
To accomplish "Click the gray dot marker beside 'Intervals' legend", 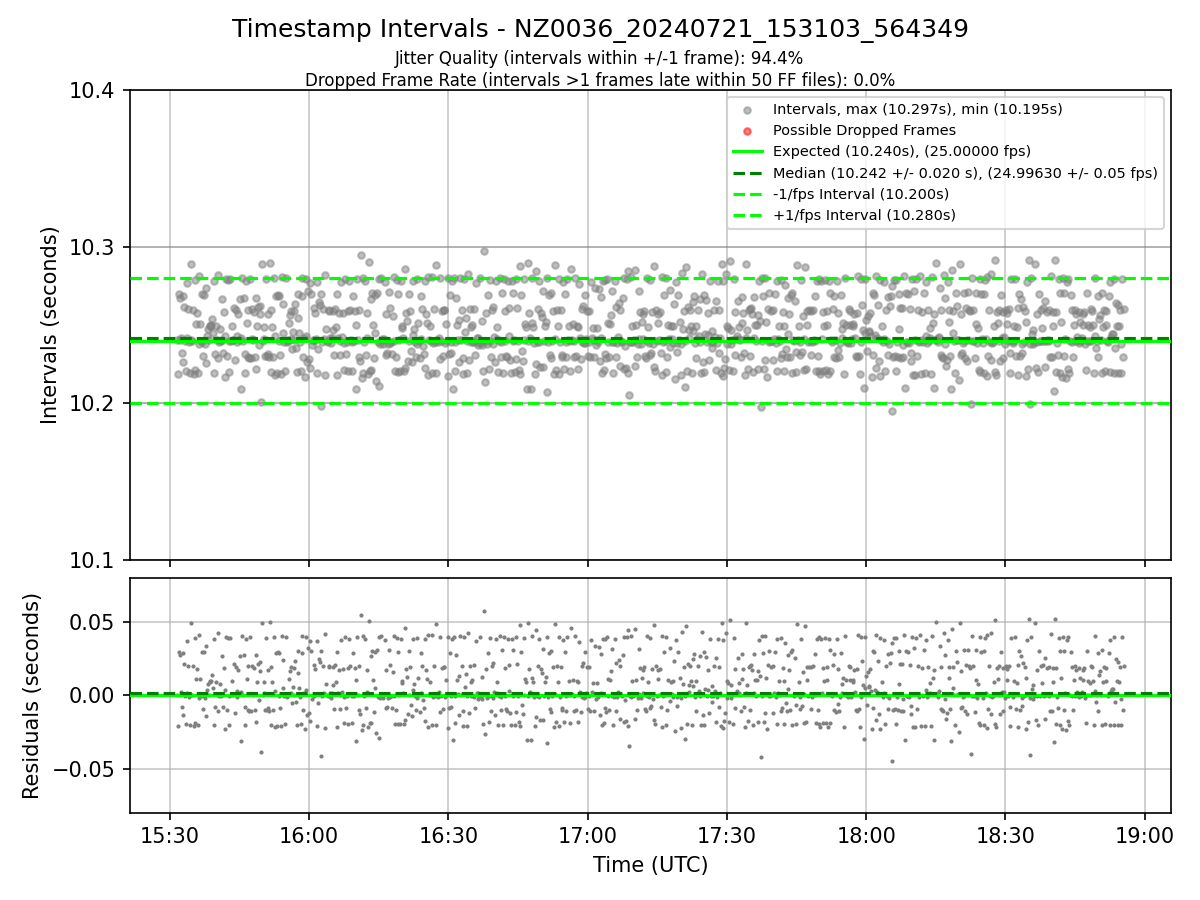I will 747,110.
